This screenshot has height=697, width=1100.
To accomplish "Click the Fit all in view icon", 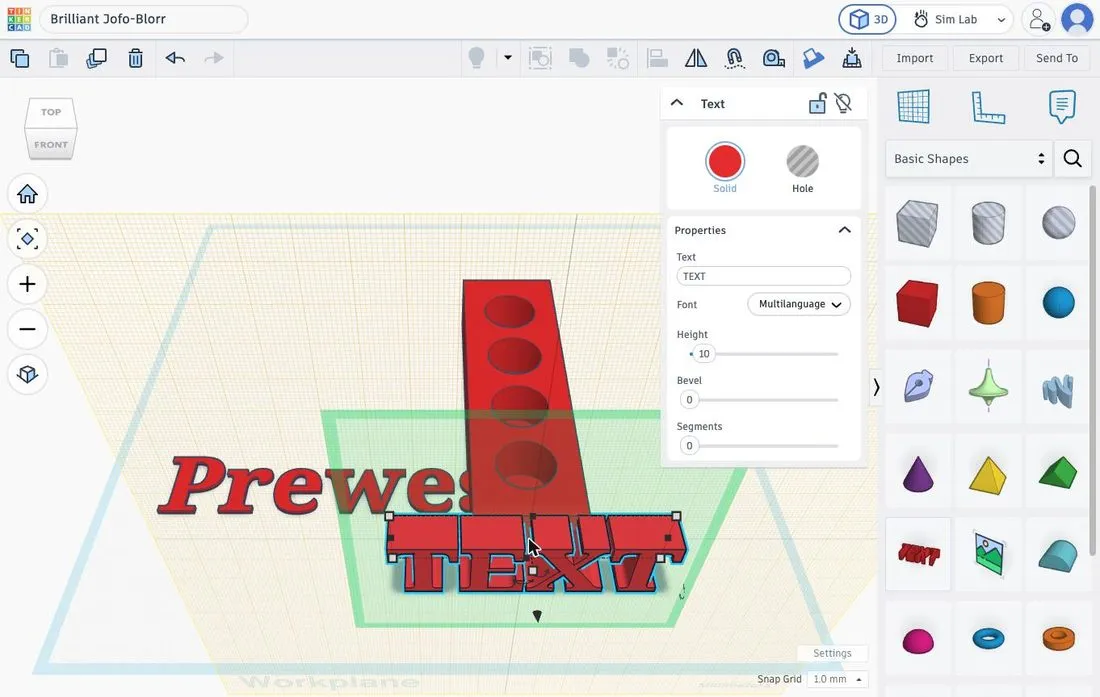I will click(27, 239).
